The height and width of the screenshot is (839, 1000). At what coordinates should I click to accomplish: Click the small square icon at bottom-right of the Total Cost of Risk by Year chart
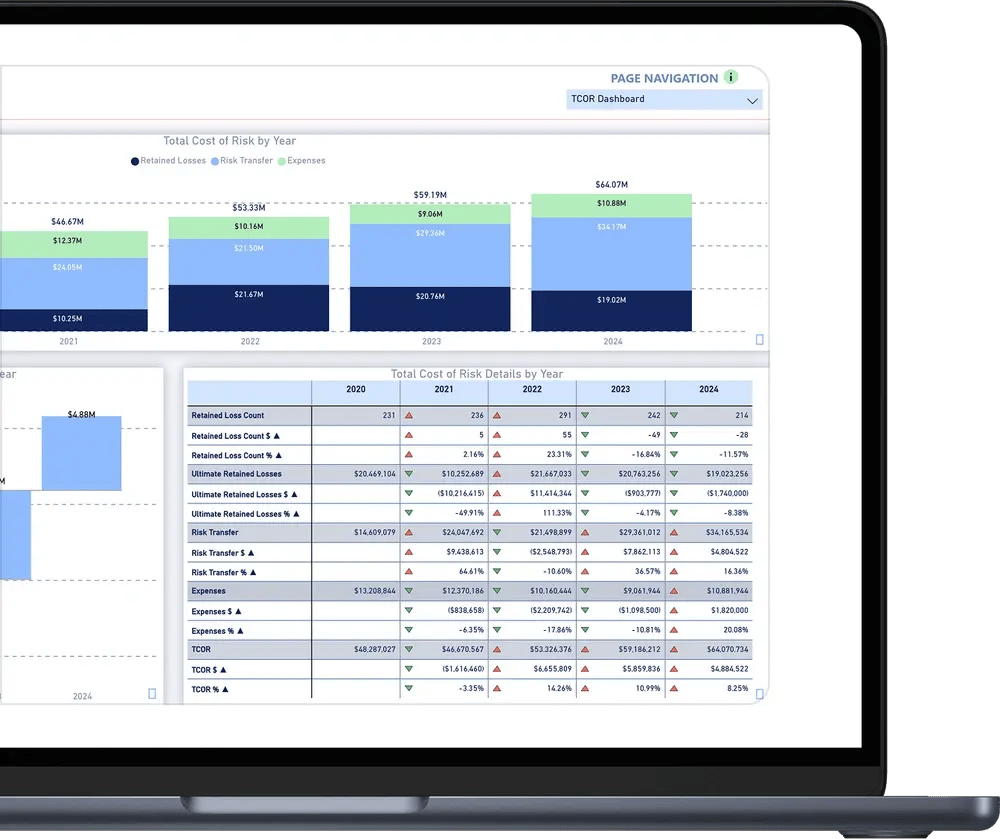tap(759, 340)
